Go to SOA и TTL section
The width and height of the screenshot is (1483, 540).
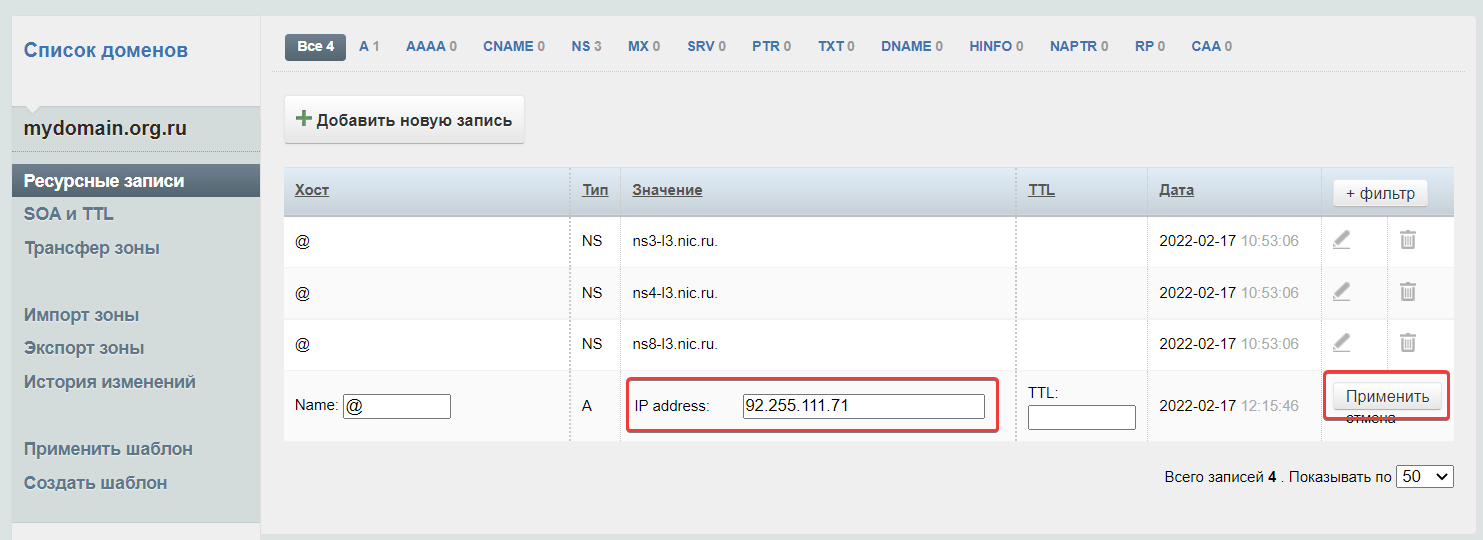69,214
